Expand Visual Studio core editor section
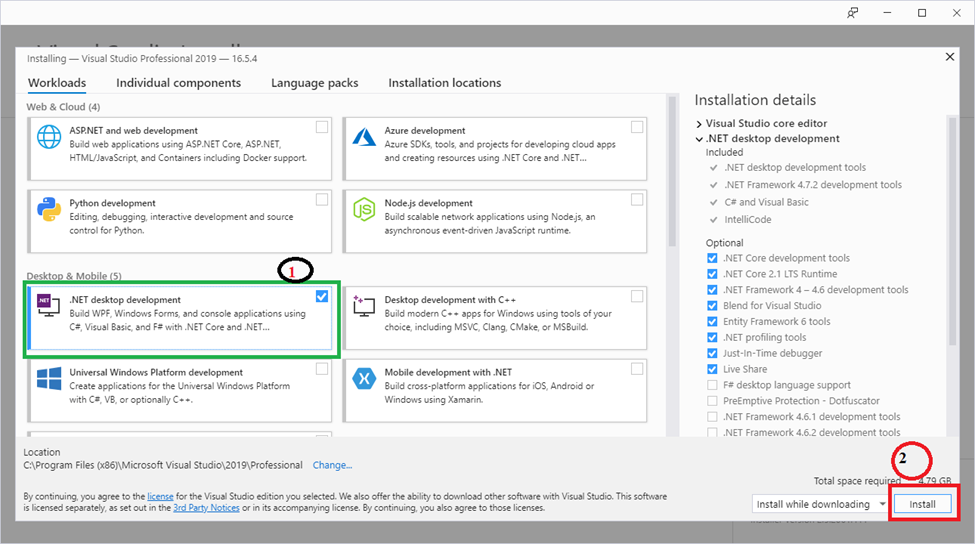 (x=699, y=124)
